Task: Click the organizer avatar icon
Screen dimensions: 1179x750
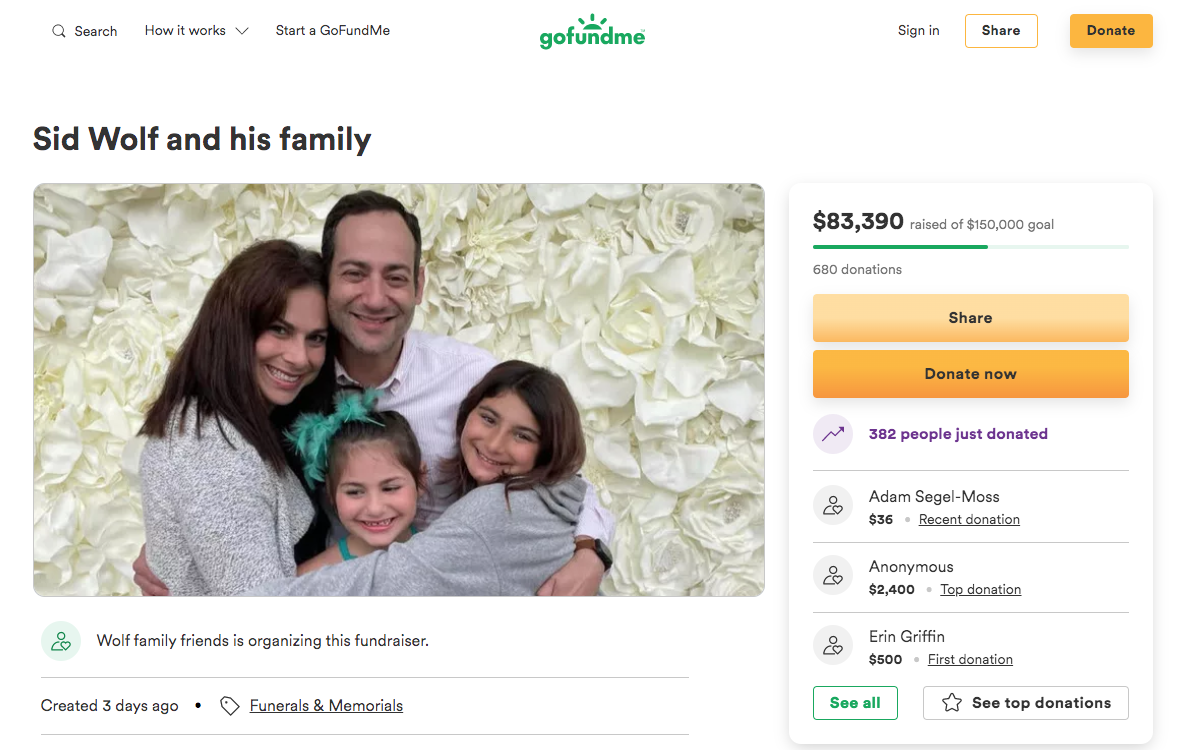Action: pyautogui.click(x=61, y=641)
